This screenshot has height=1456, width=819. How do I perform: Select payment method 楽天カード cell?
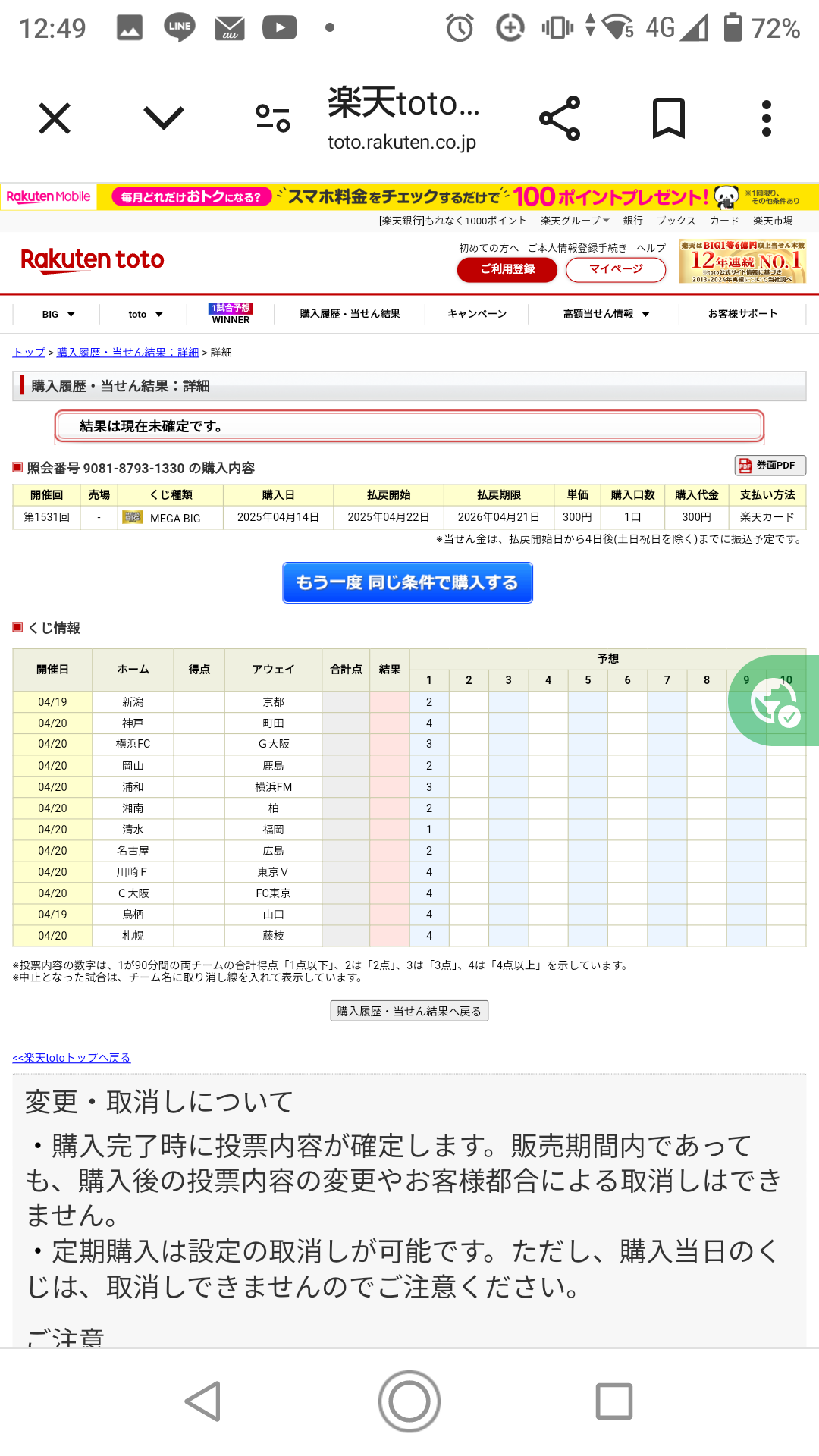click(767, 517)
